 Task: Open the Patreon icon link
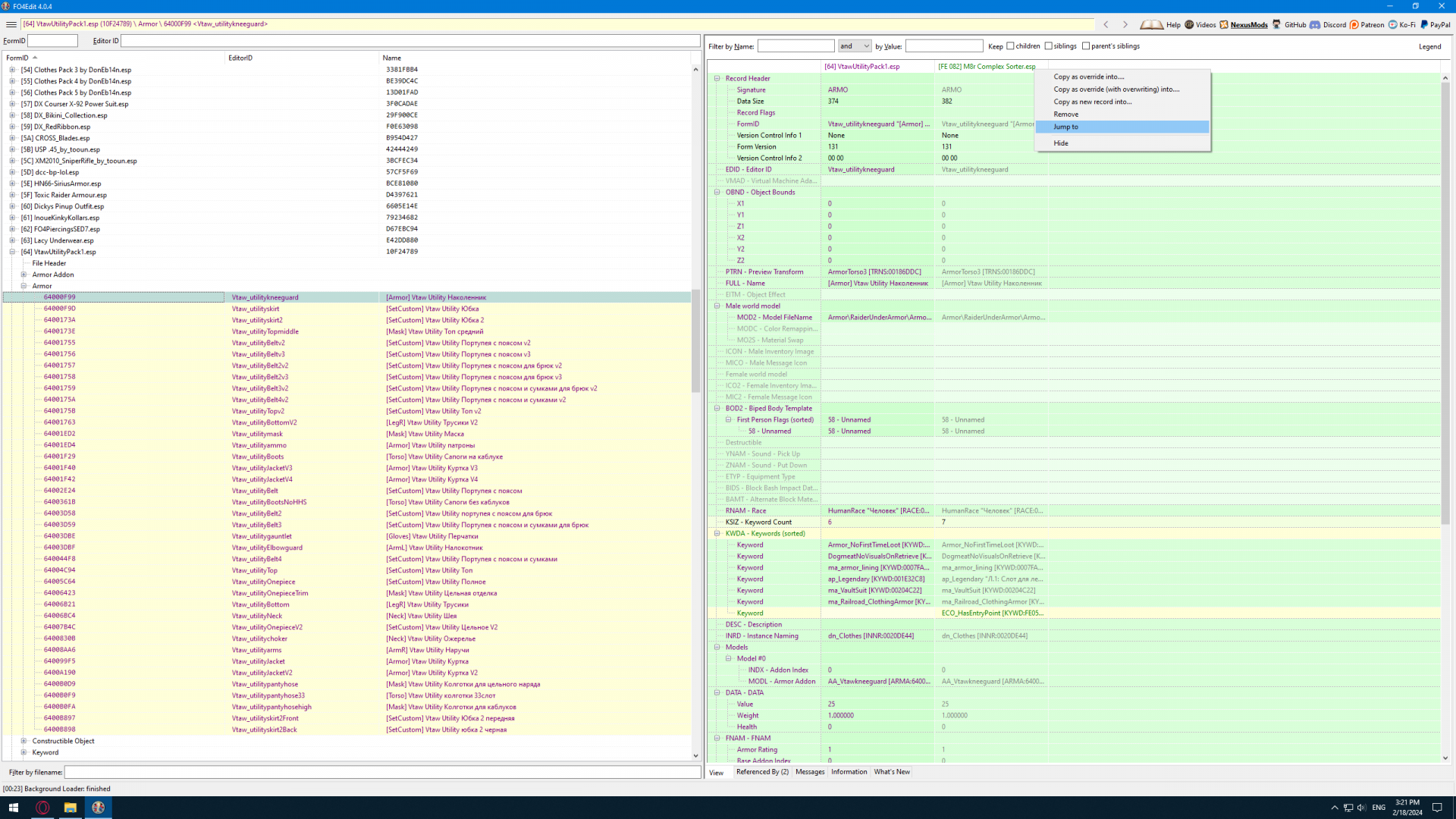(x=1354, y=24)
